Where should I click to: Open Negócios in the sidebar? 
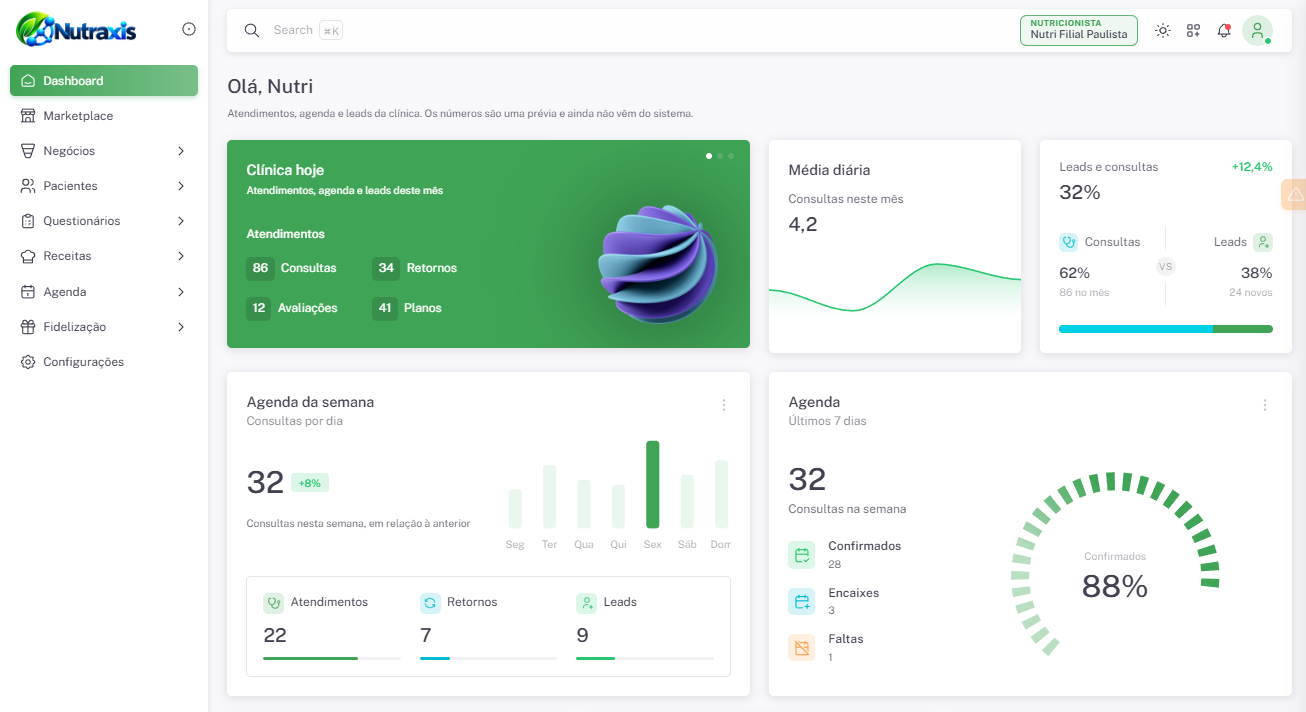tap(104, 151)
